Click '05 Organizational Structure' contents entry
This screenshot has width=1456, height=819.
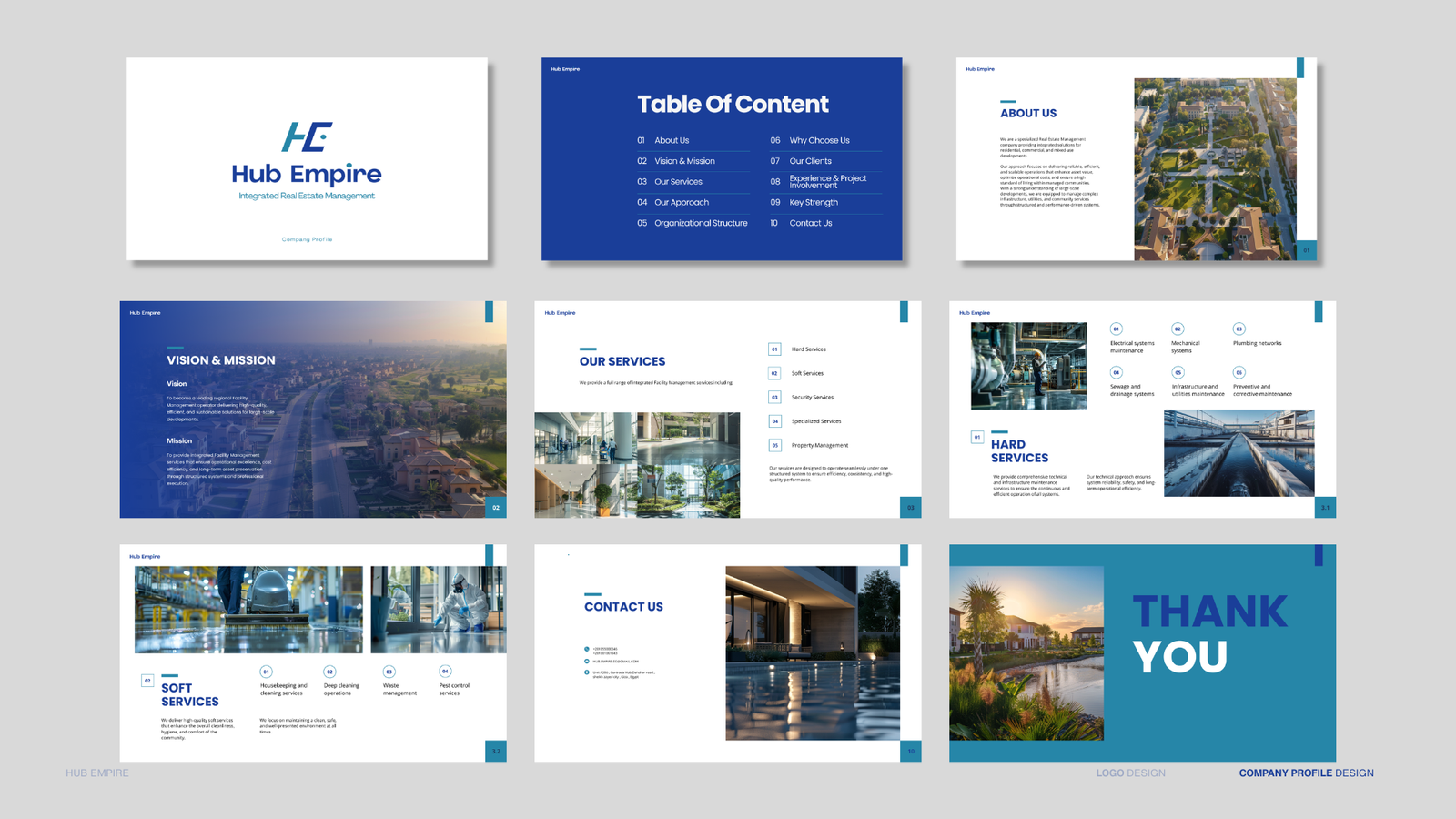(x=692, y=223)
